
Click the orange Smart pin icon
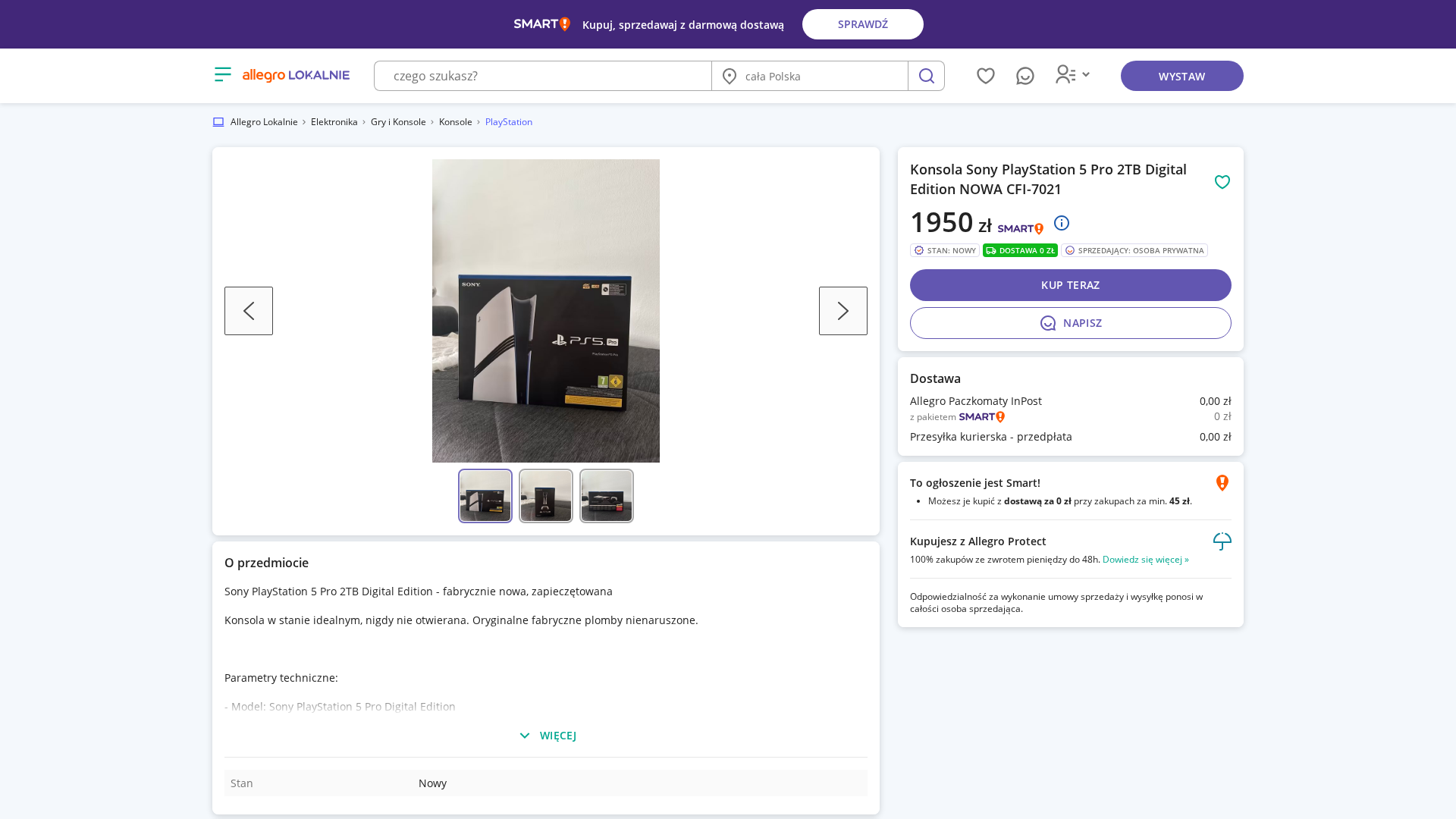[1222, 483]
